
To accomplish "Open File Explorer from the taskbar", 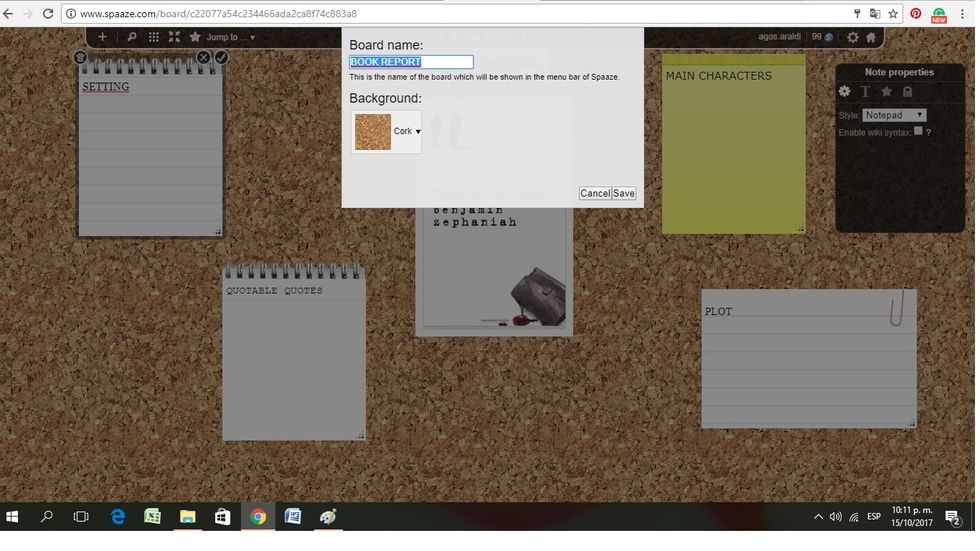I will 188,517.
